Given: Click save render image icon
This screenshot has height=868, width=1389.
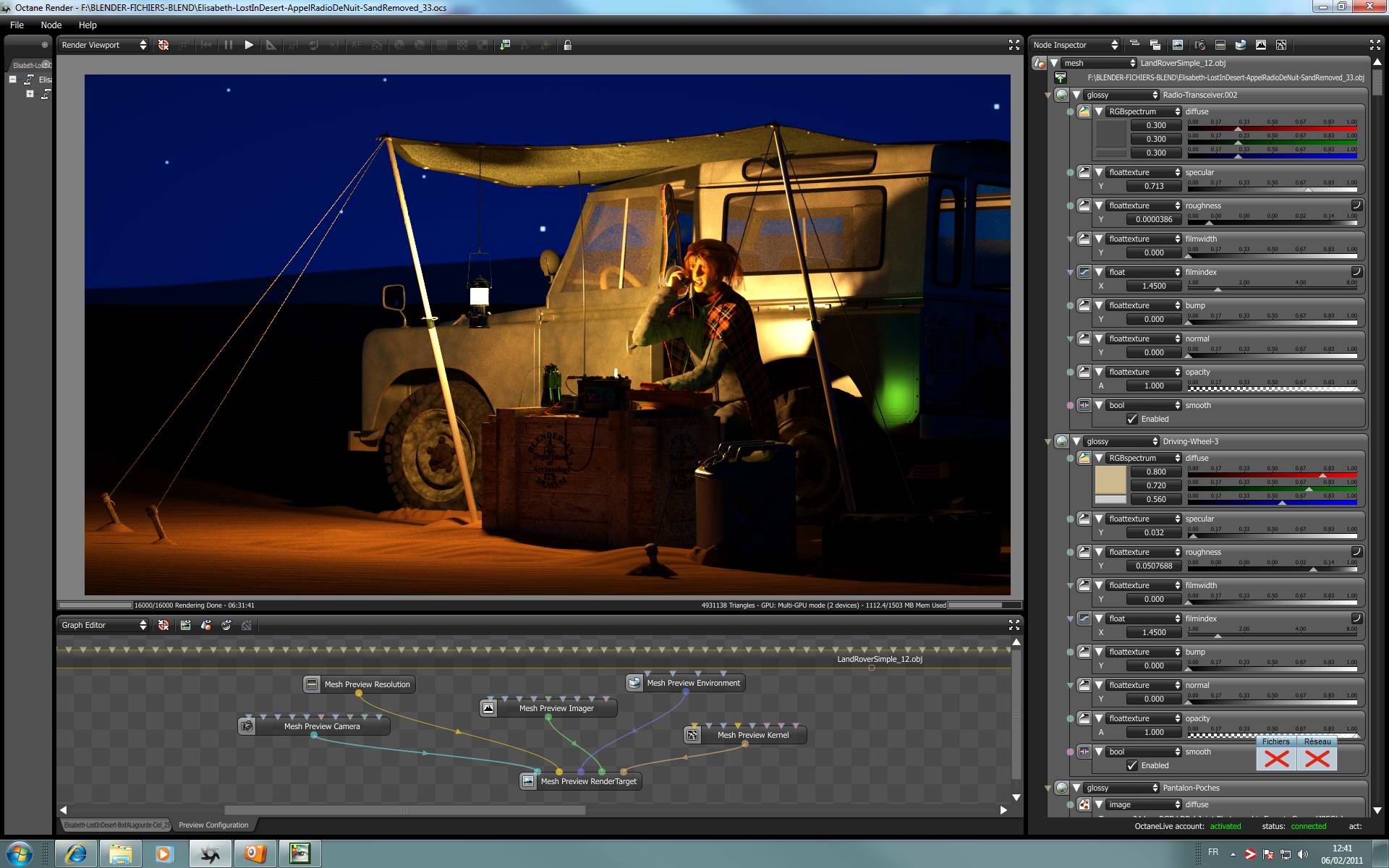Looking at the screenshot, I should (x=505, y=45).
